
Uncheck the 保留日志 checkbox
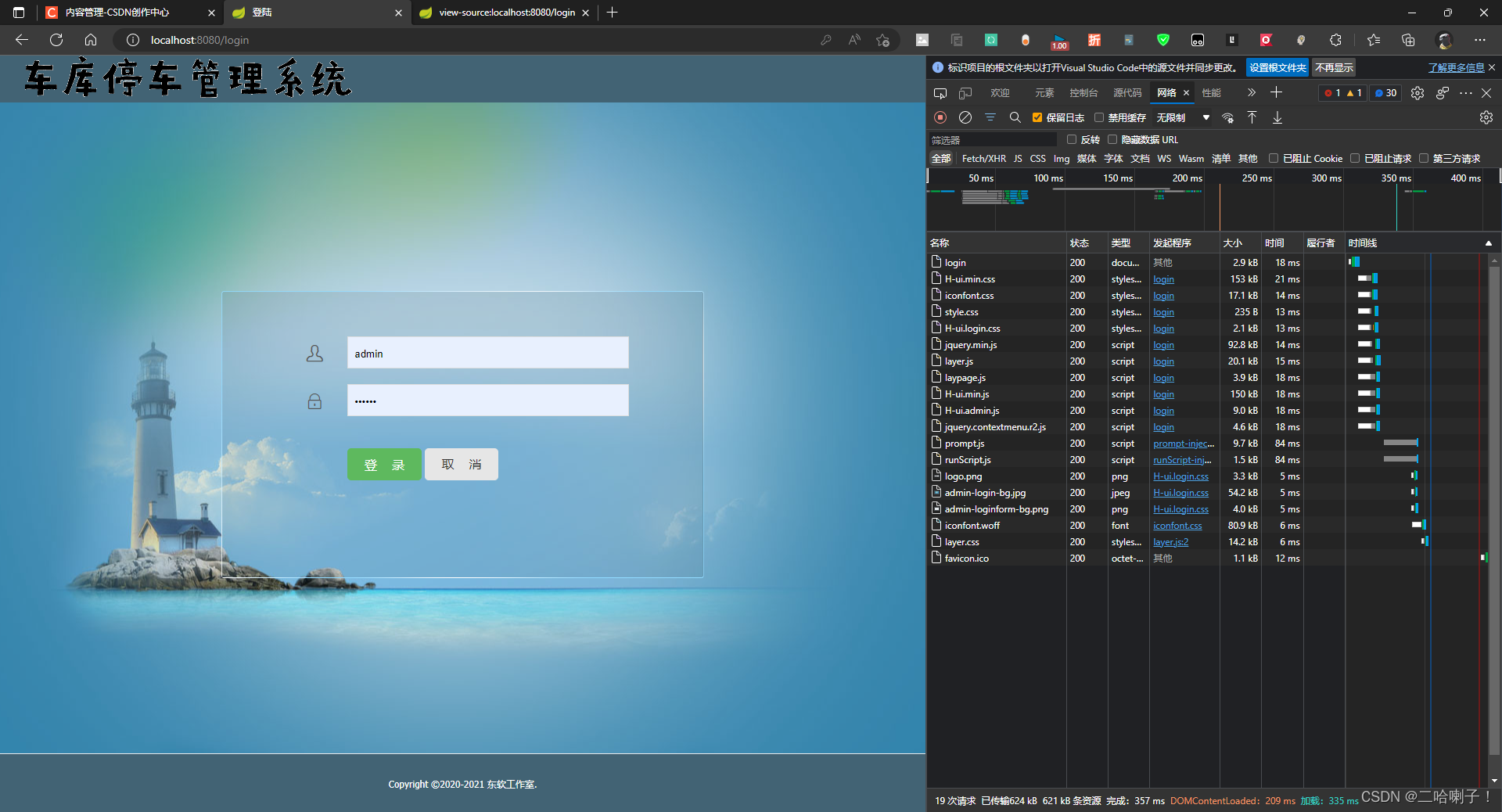tap(1037, 118)
